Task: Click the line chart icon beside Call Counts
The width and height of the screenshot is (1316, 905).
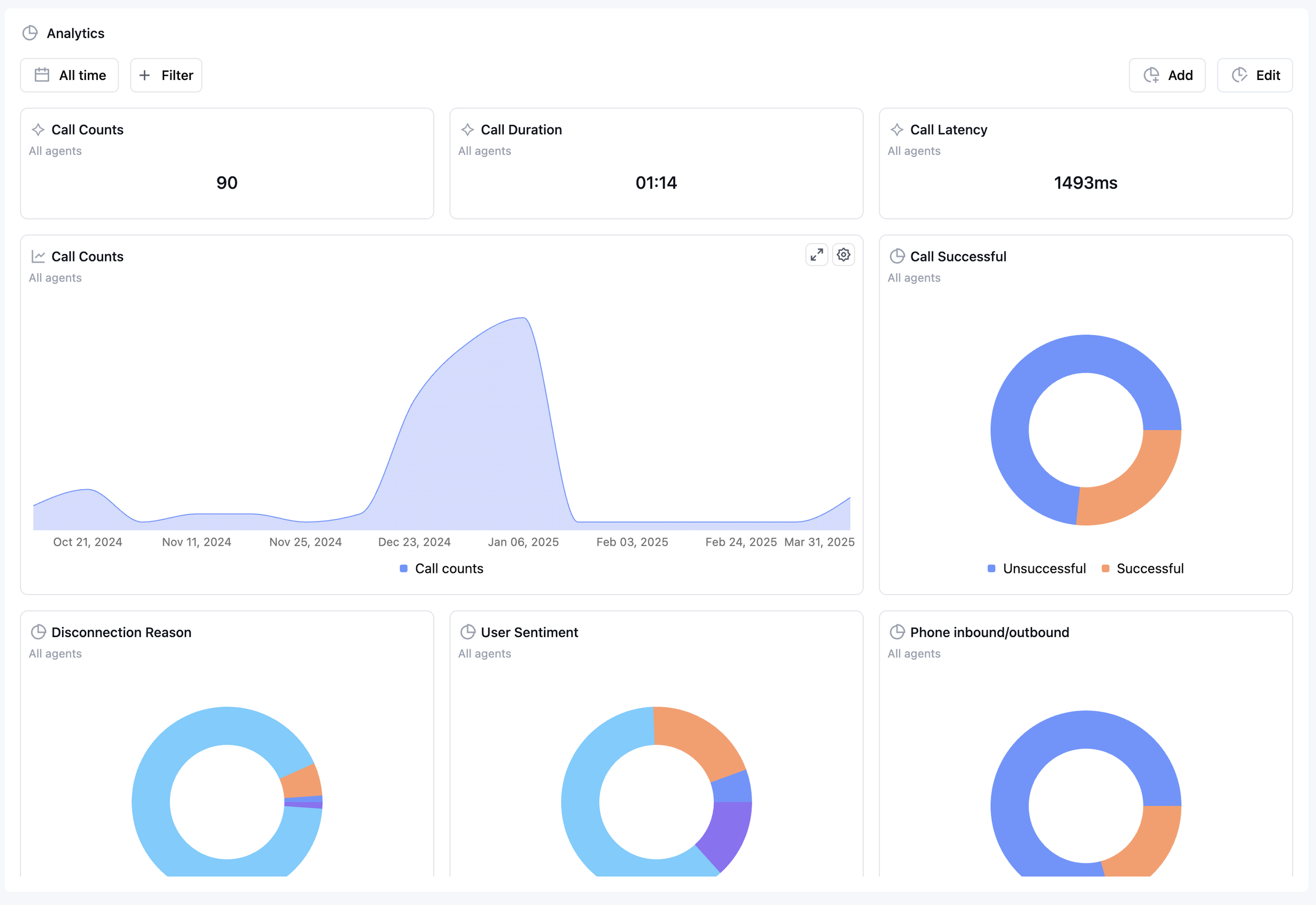Action: click(38, 256)
